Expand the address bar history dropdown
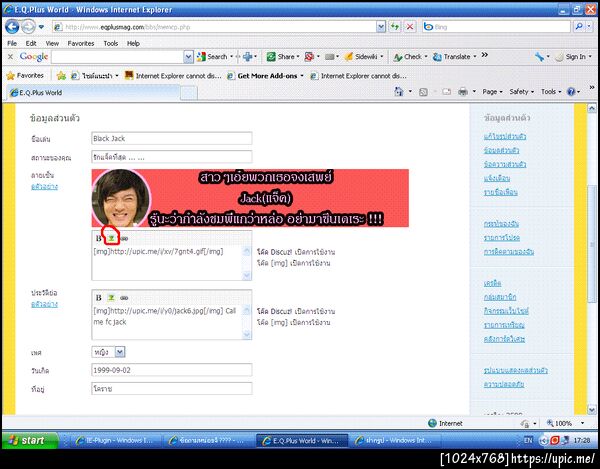Screen dimensions: 600x469 [x=381, y=26]
